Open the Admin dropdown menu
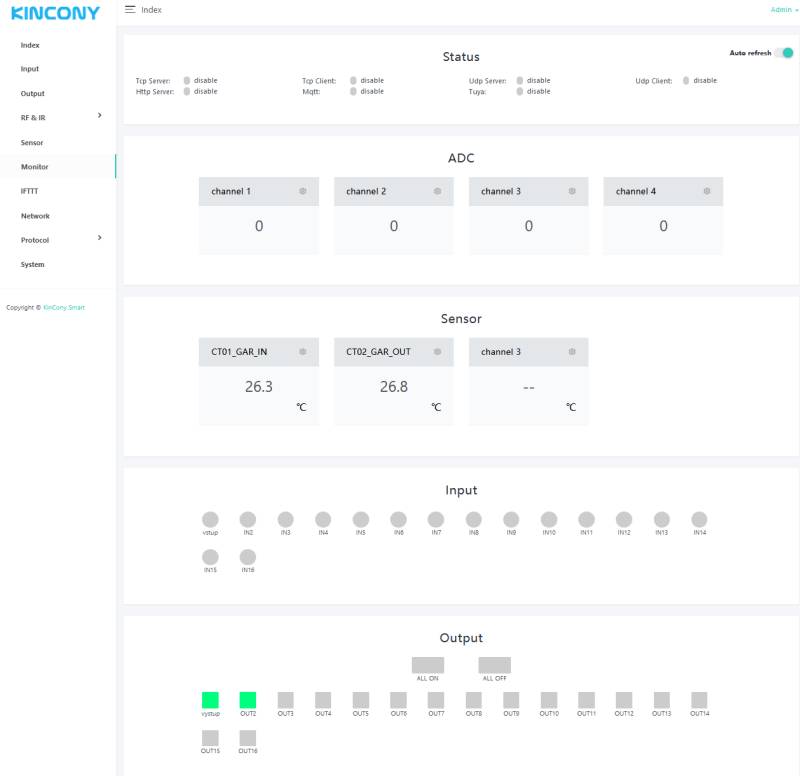The image size is (800, 776). click(x=783, y=9)
